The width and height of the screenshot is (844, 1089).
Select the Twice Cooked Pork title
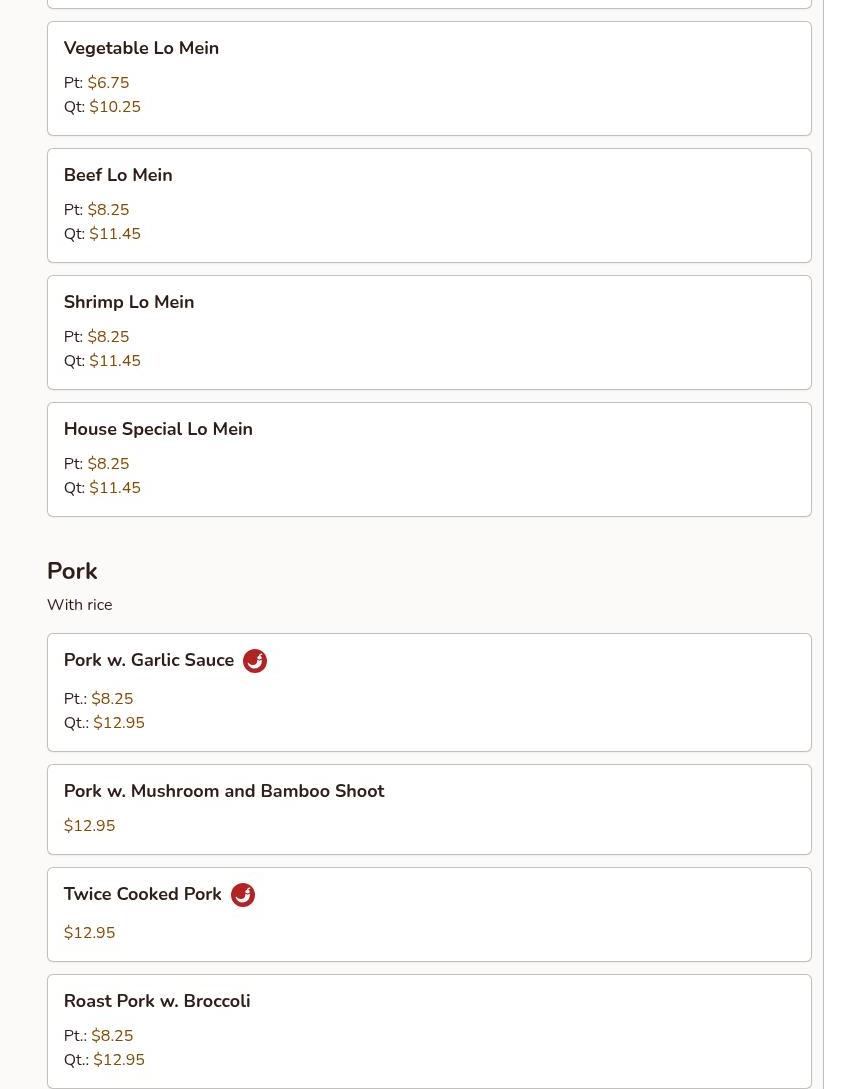(143, 894)
